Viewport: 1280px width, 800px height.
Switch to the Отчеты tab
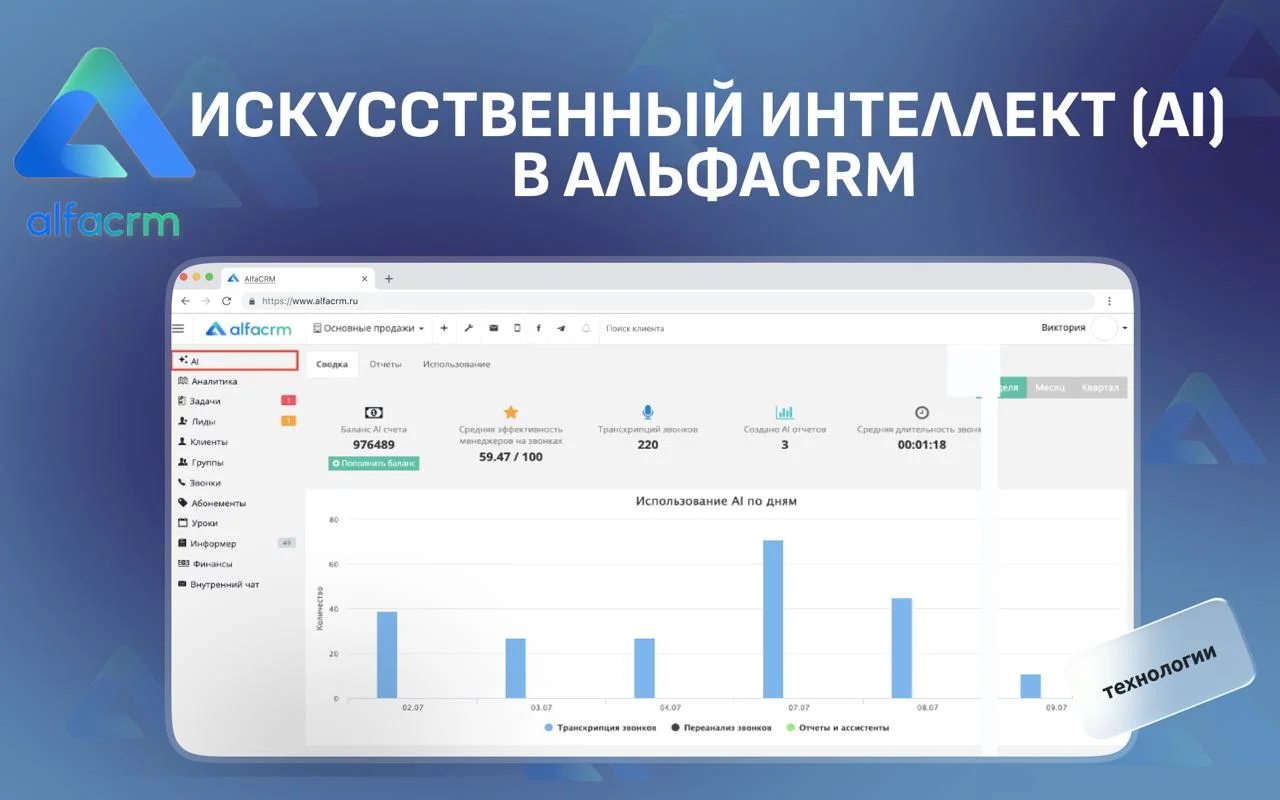(x=385, y=364)
